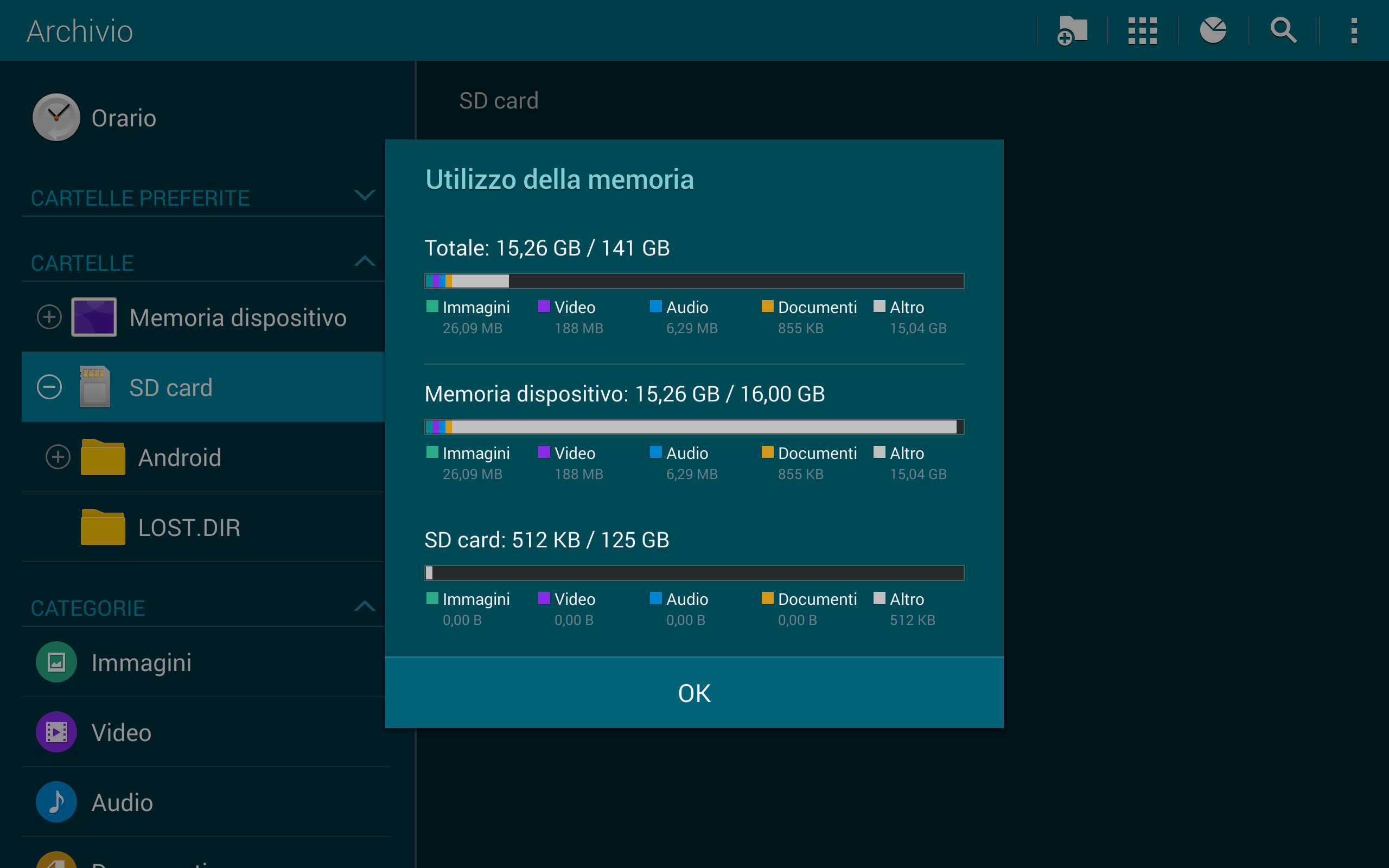Image resolution: width=1389 pixels, height=868 pixels.
Task: Collapse the CARTELLE section chevron
Action: point(365,261)
